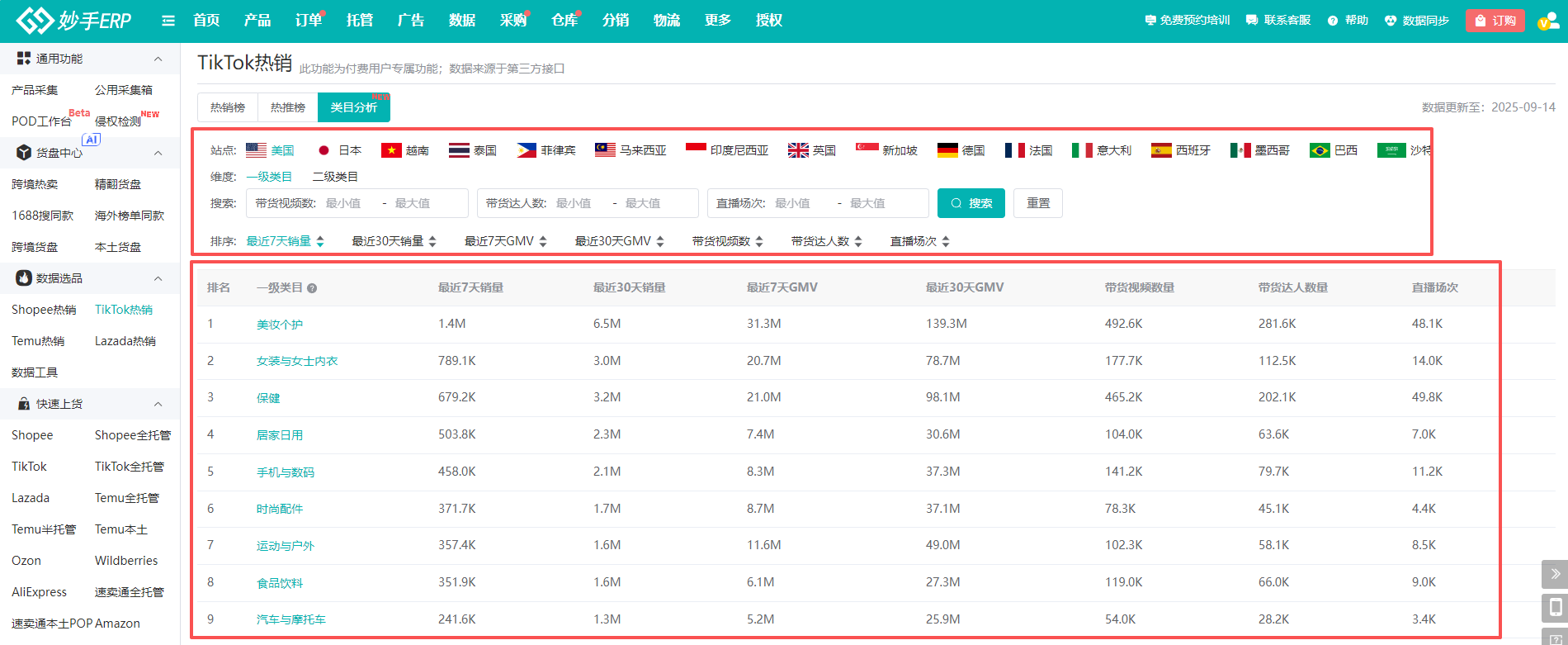The image size is (1568, 645).
Task: Click 带货视频数 最小值 input
Action: (x=350, y=203)
